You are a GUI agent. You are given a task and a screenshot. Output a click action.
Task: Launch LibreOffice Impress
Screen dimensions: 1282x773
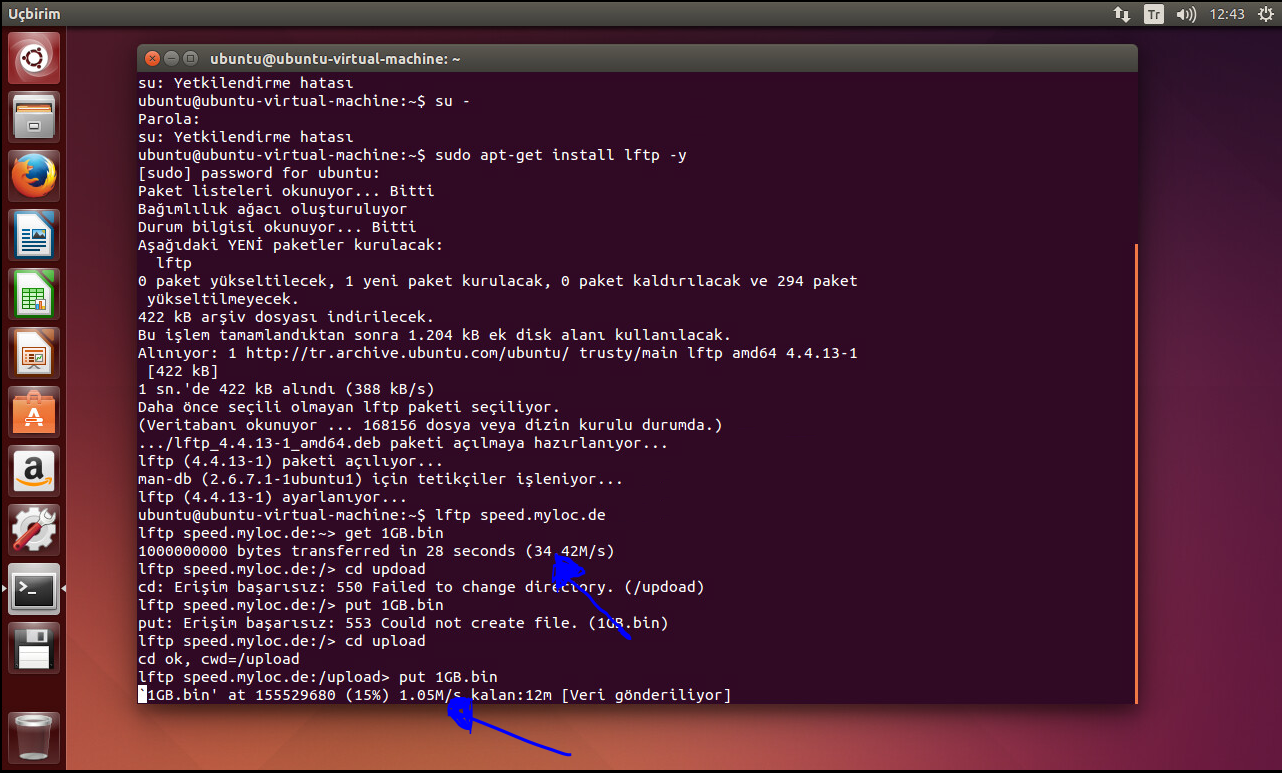coord(34,353)
